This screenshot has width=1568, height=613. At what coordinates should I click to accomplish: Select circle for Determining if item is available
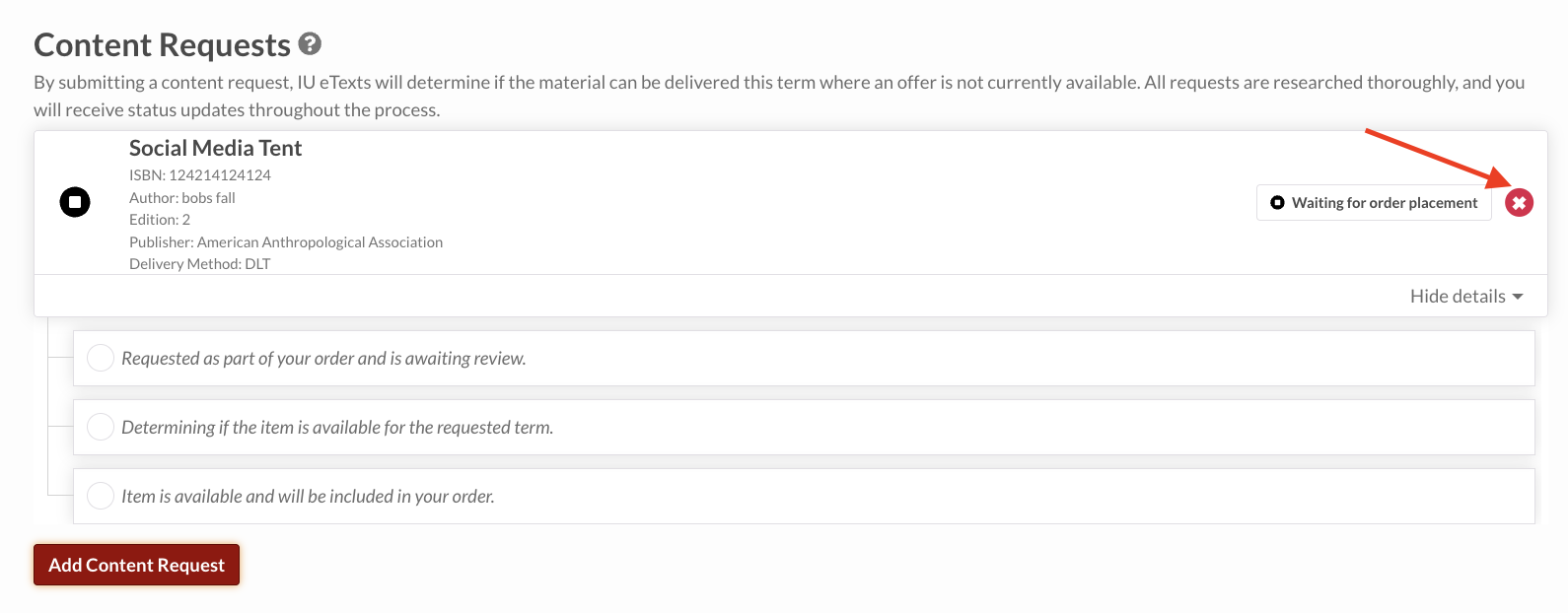101,427
